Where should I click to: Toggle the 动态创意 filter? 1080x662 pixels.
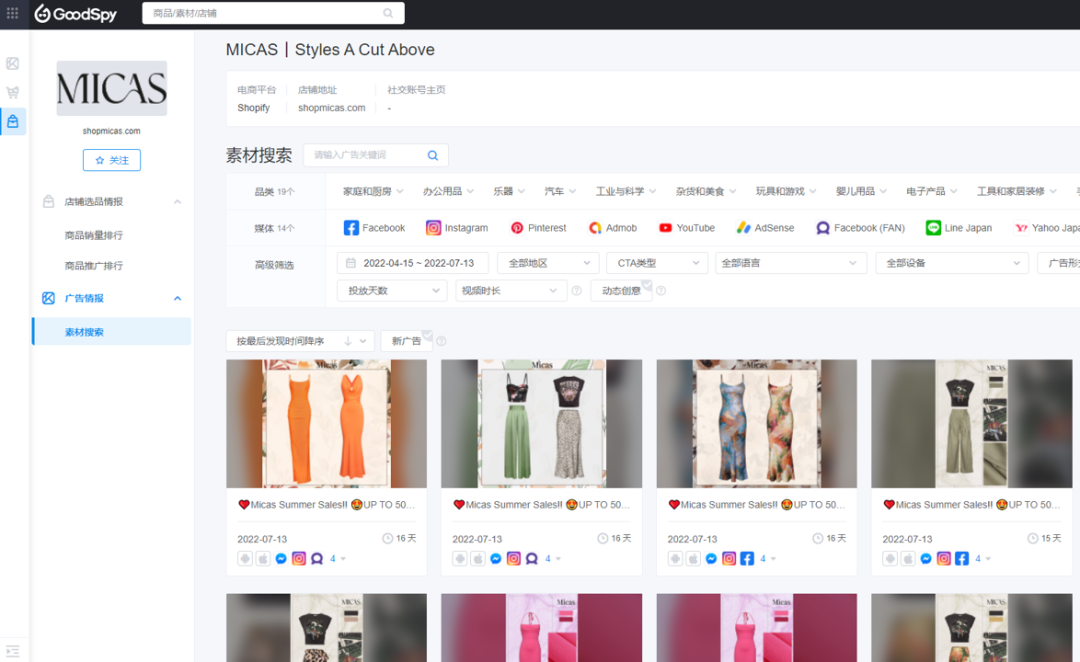click(621, 291)
